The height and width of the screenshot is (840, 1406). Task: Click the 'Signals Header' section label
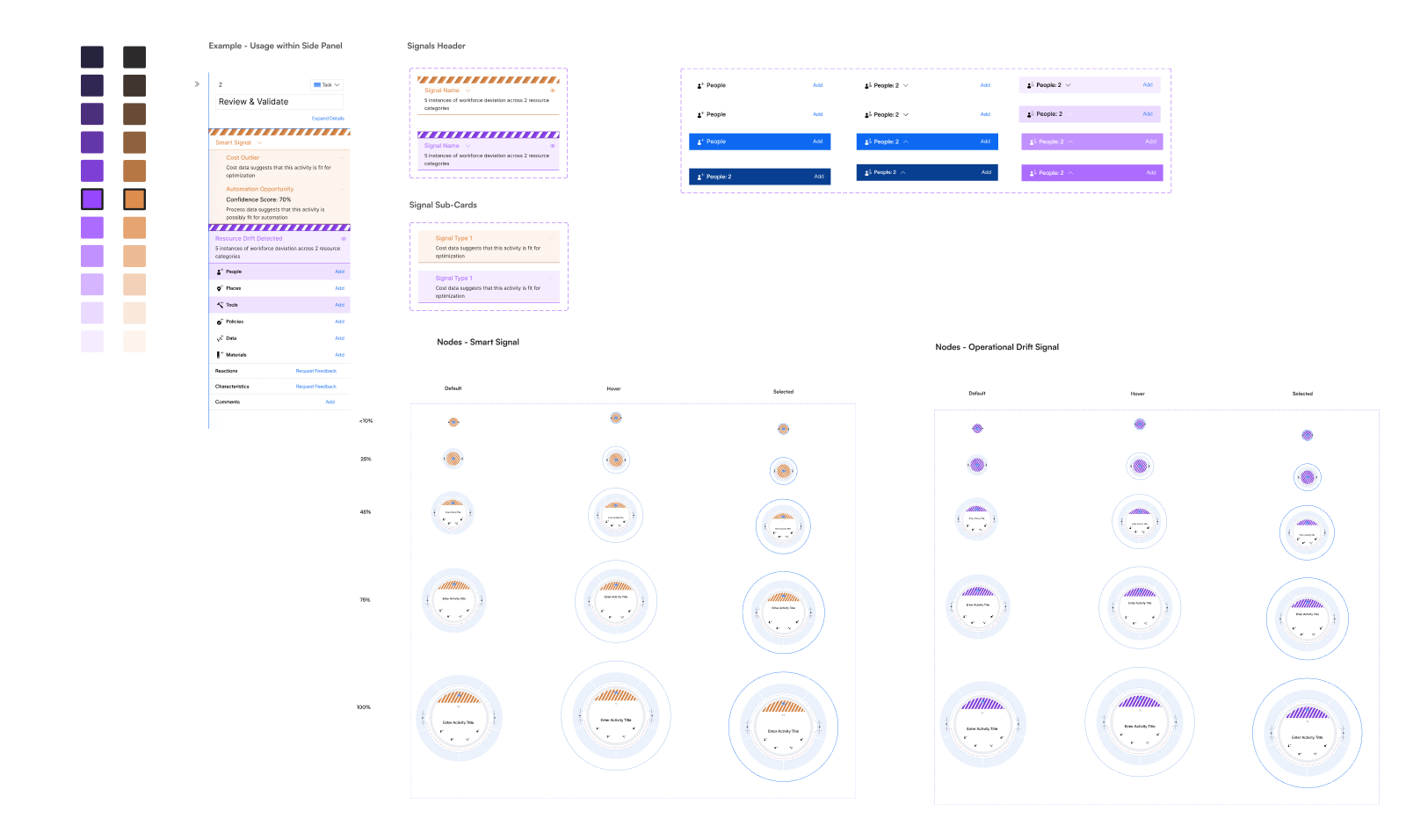[x=437, y=46]
